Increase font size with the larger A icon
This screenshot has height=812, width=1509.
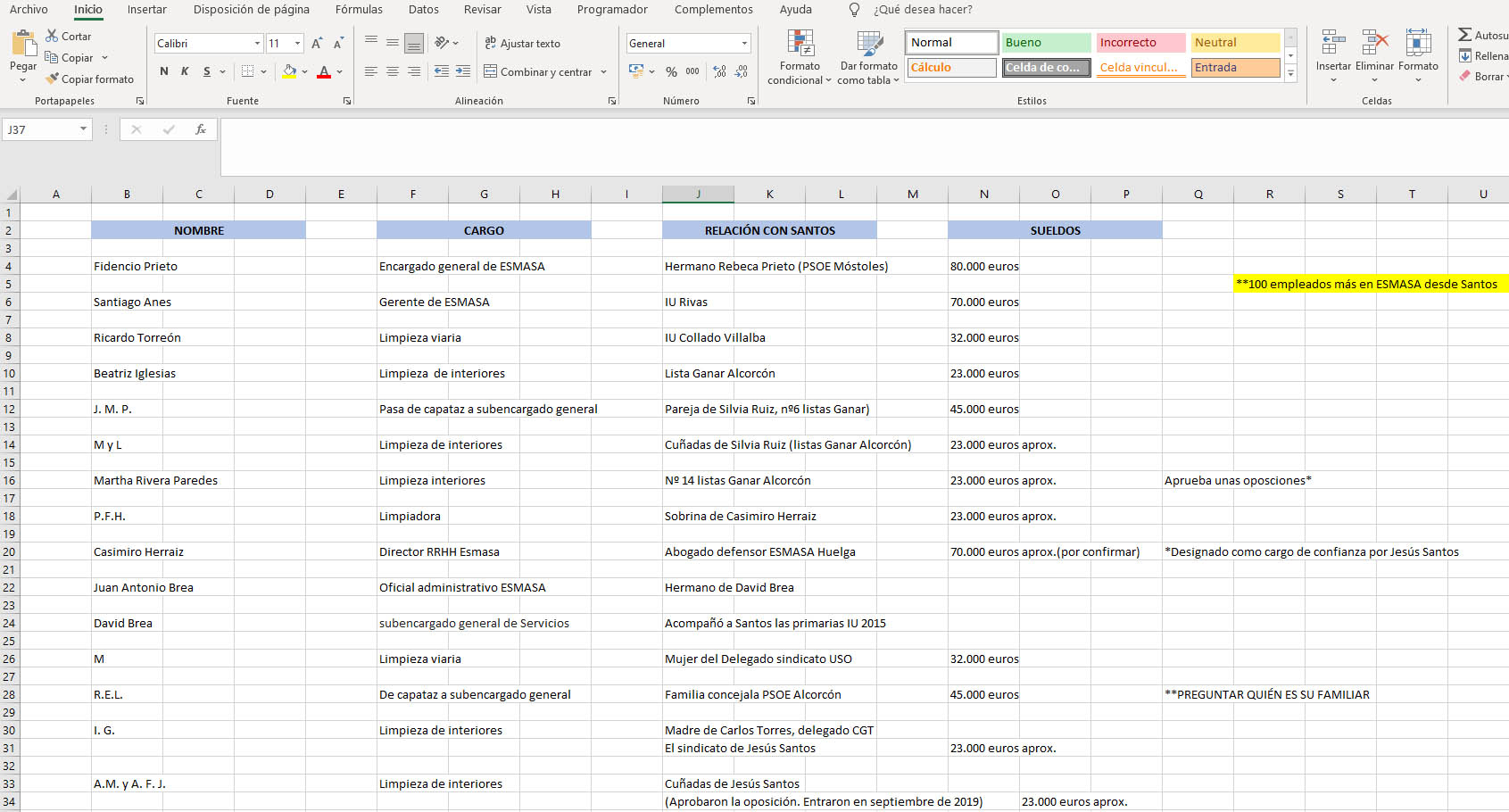tap(317, 43)
